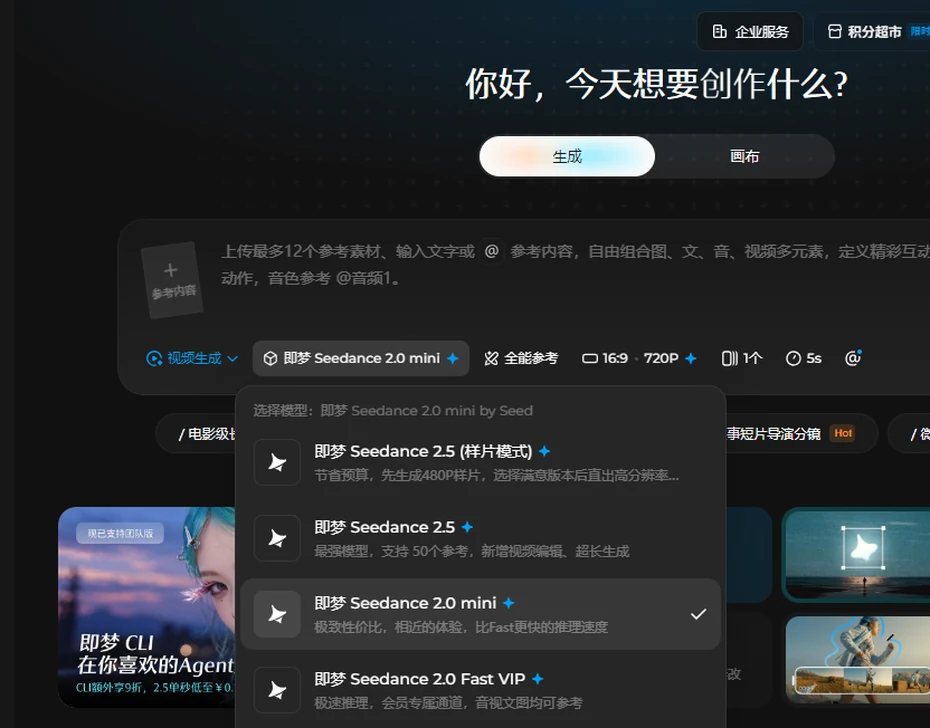
Task: Click the @ mention toolbar icon
Action: [x=853, y=358]
